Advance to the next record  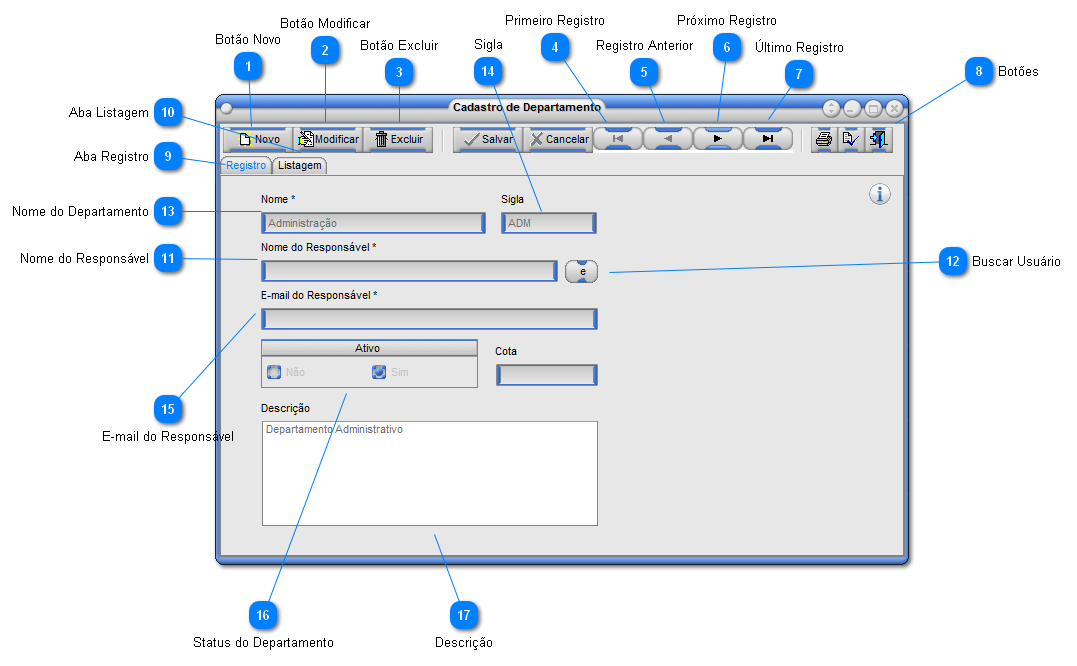click(x=718, y=139)
